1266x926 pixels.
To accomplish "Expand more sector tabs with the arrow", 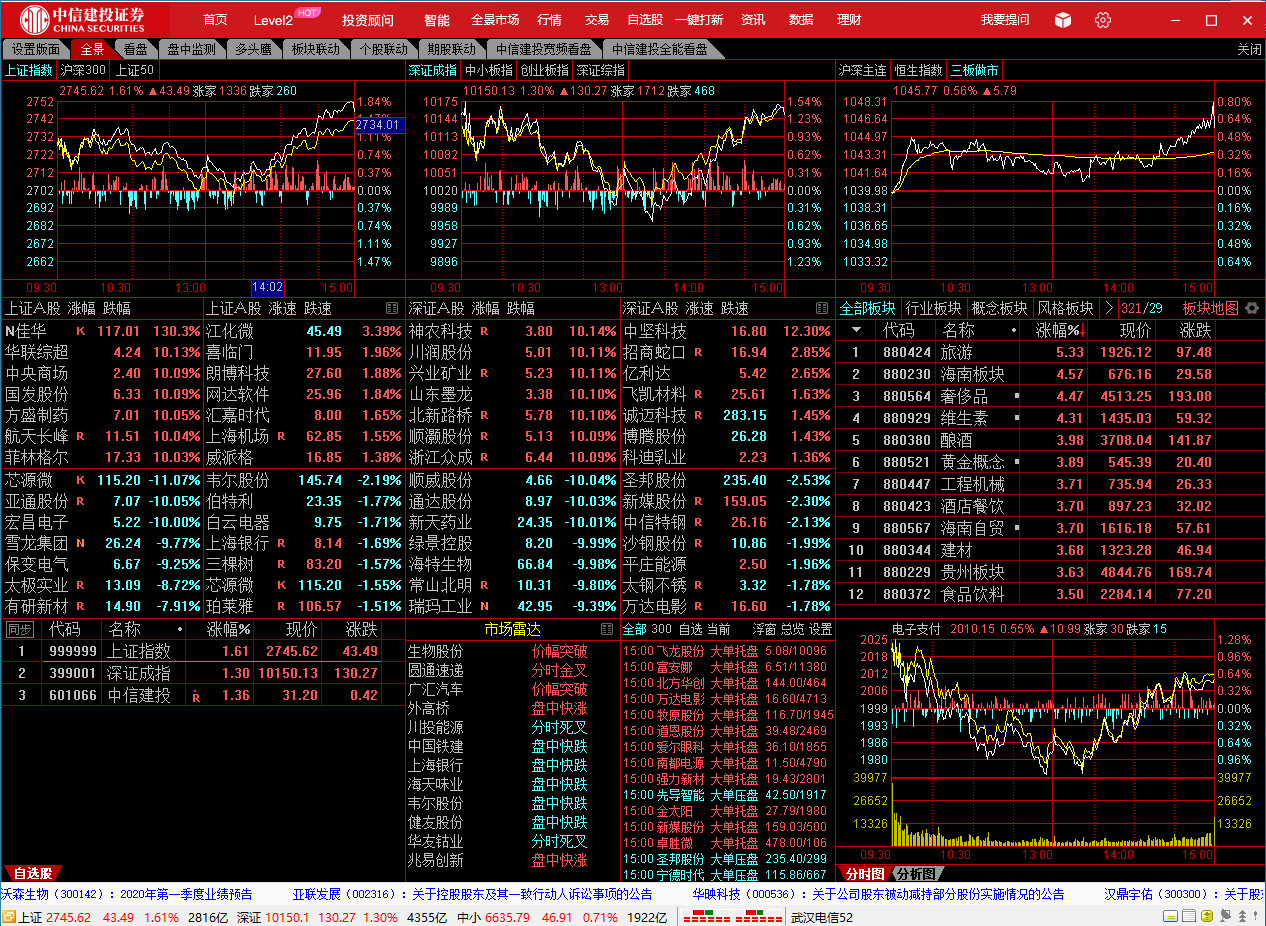I will (x=1108, y=308).
